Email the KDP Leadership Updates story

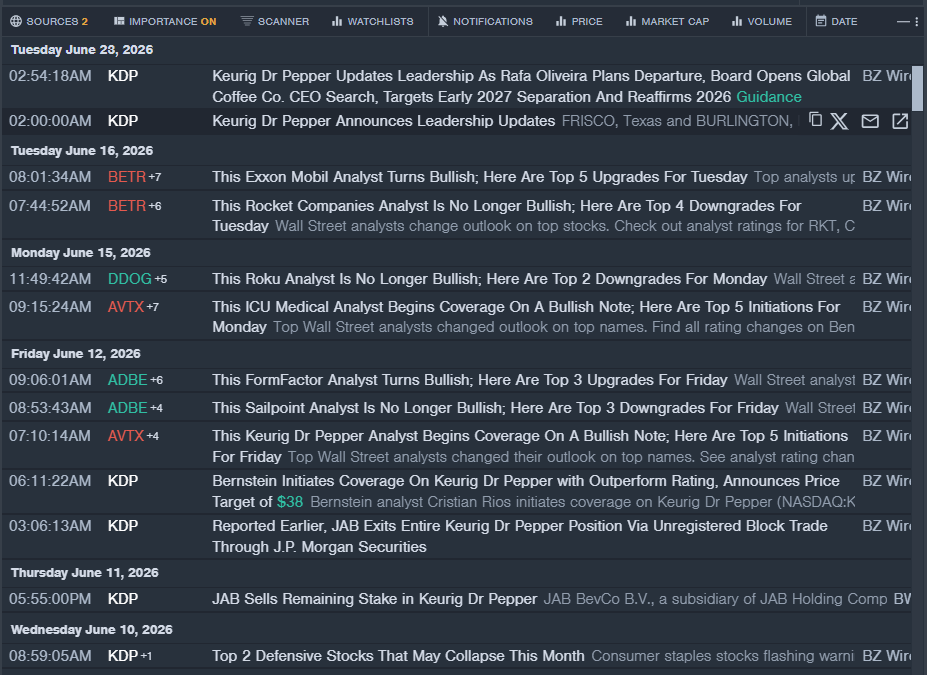coord(870,121)
